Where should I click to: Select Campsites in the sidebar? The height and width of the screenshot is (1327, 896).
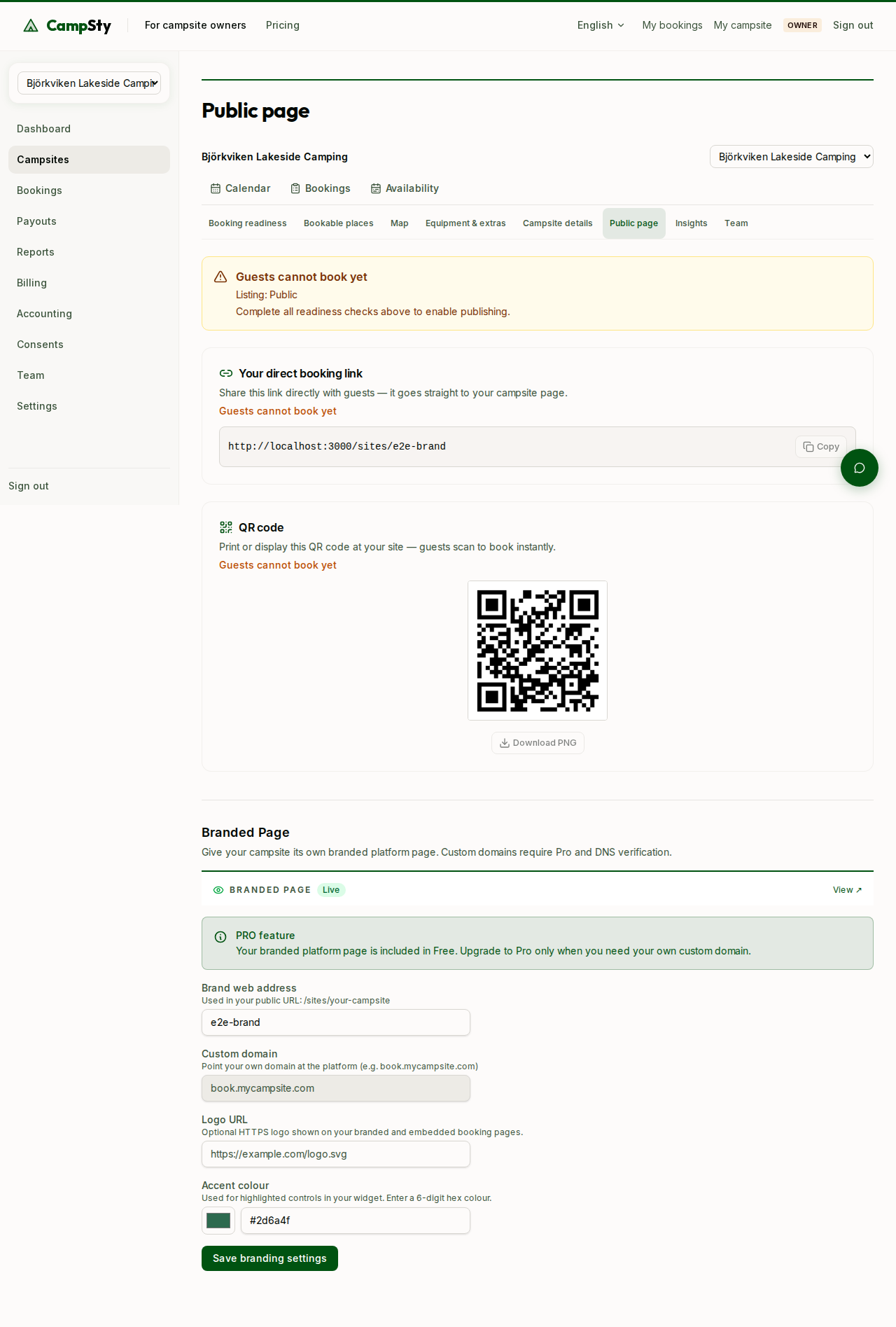tap(89, 160)
